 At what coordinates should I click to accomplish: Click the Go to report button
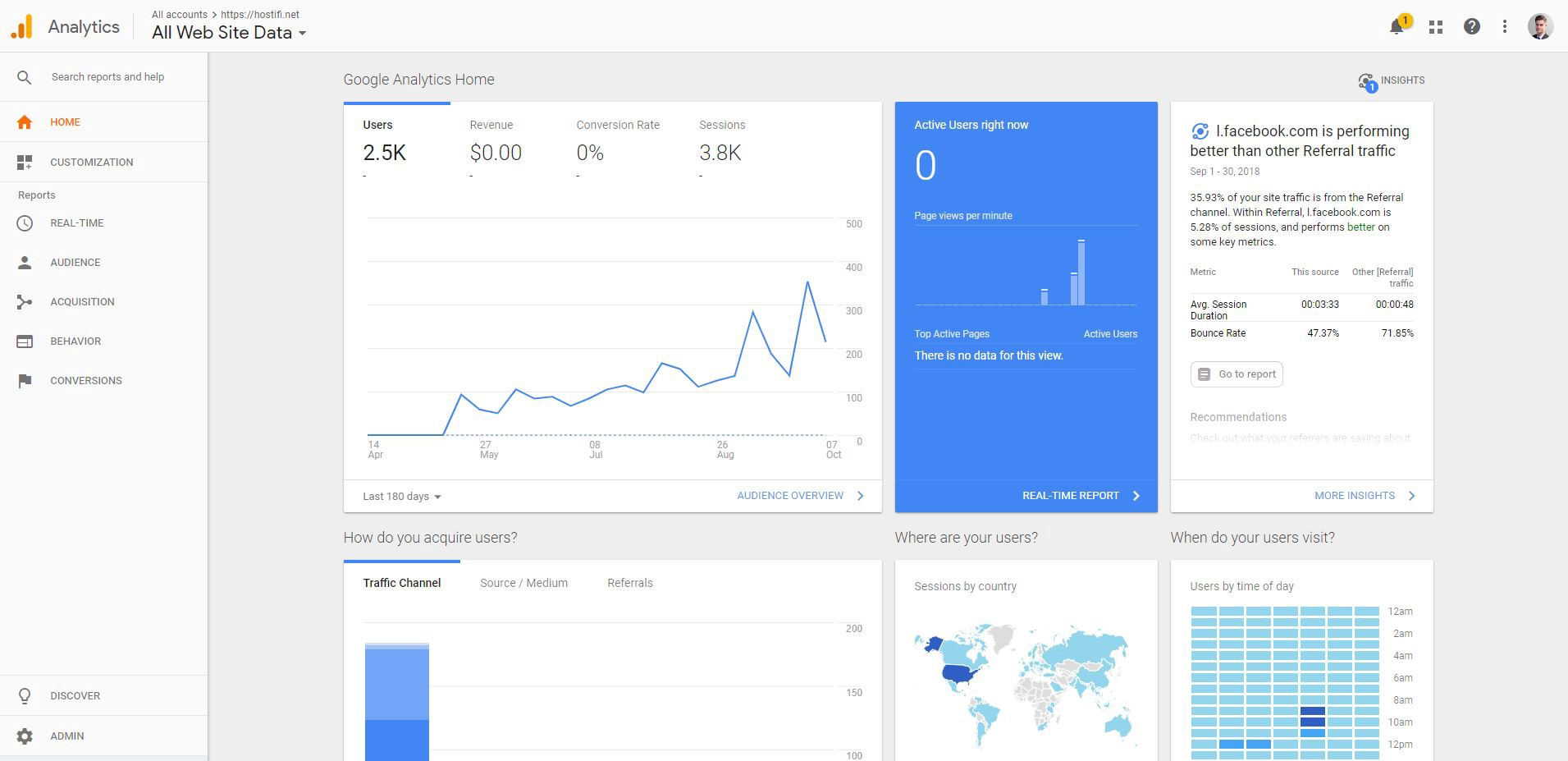[1237, 374]
